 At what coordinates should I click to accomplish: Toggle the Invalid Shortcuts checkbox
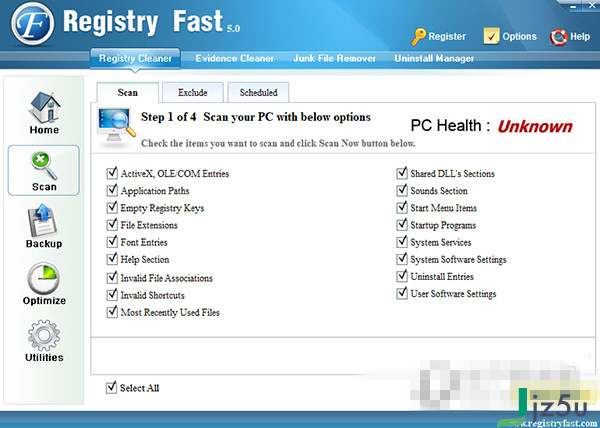pos(112,295)
